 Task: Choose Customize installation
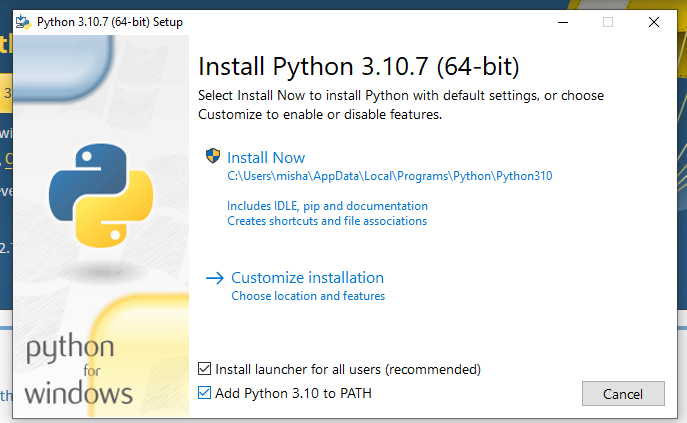307,277
